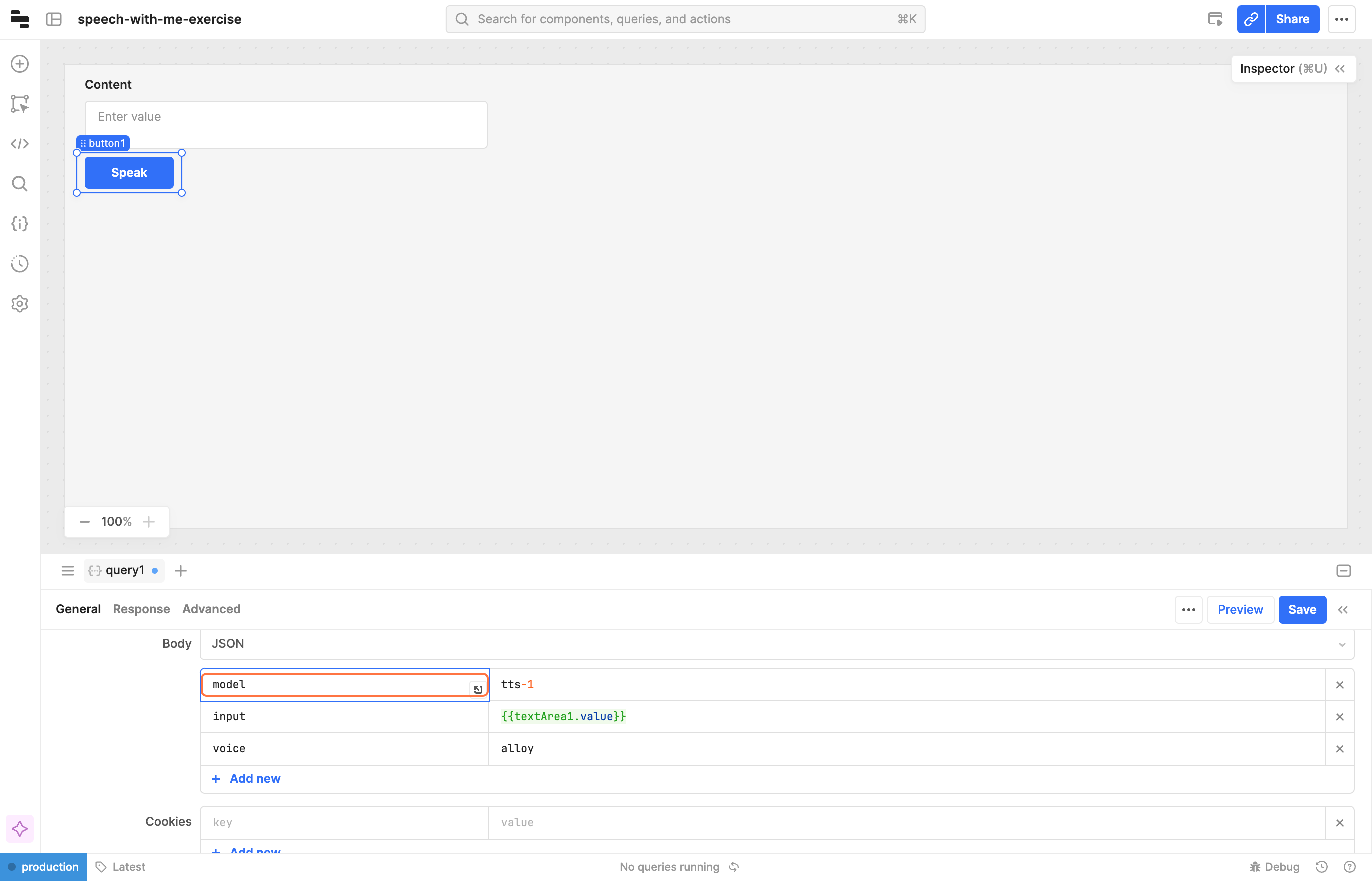1372x881 pixels.
Task: Click the preview app window icon
Action: (x=1215, y=19)
